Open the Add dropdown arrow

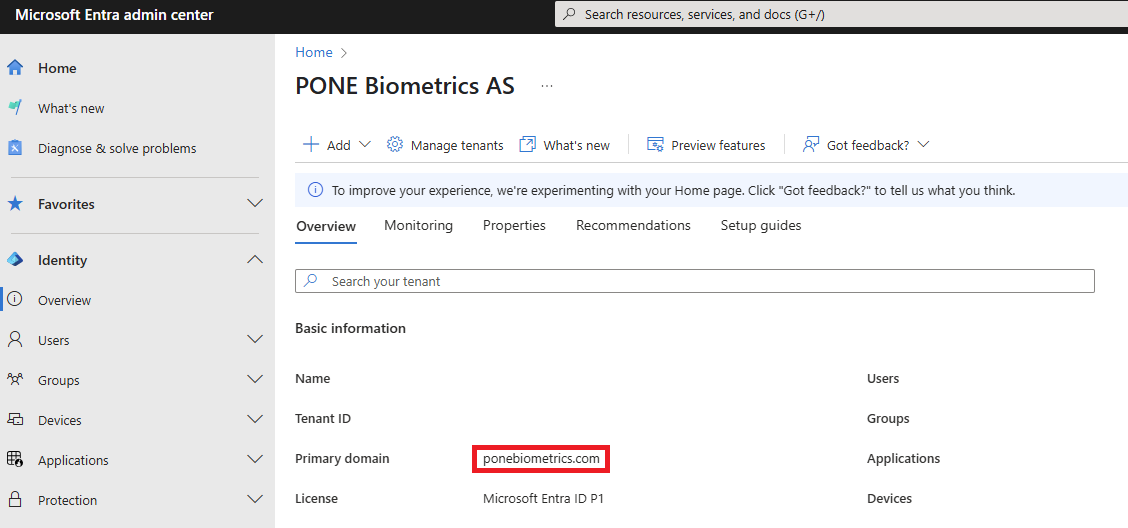(x=364, y=145)
